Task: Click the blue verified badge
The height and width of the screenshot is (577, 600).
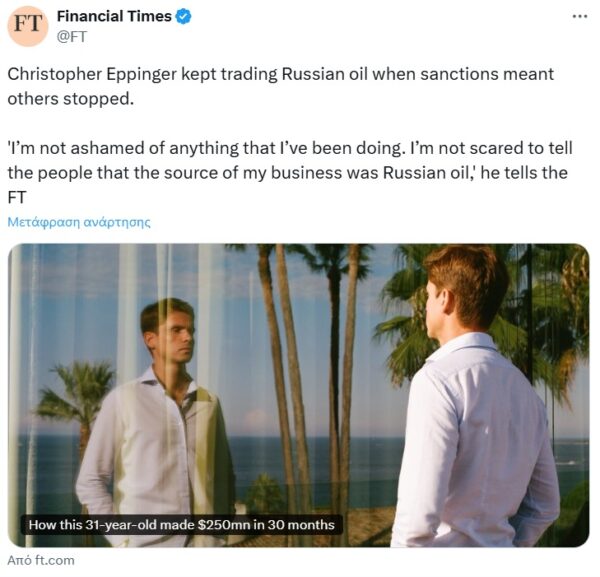Action: (x=185, y=16)
